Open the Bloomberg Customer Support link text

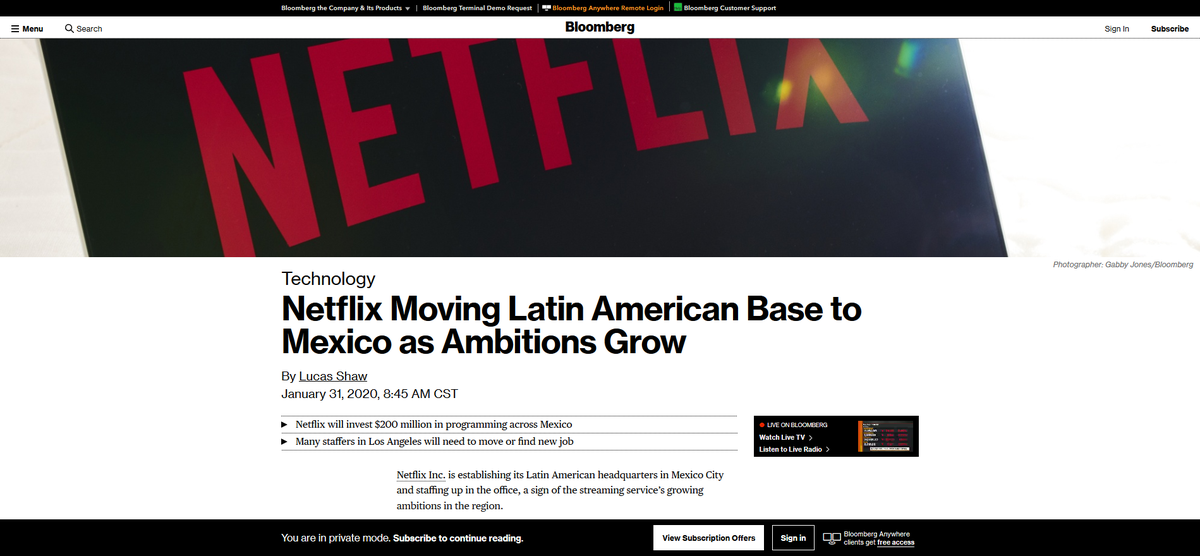click(x=730, y=8)
